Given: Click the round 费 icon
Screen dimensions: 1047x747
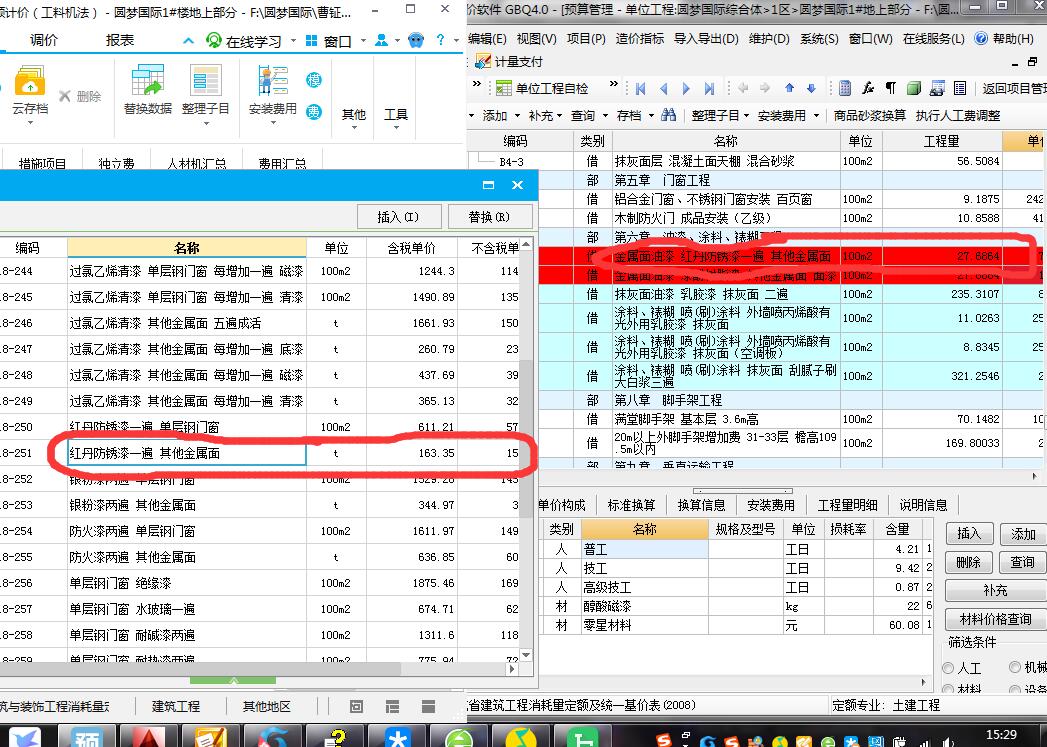Looking at the screenshot, I should tap(314, 111).
